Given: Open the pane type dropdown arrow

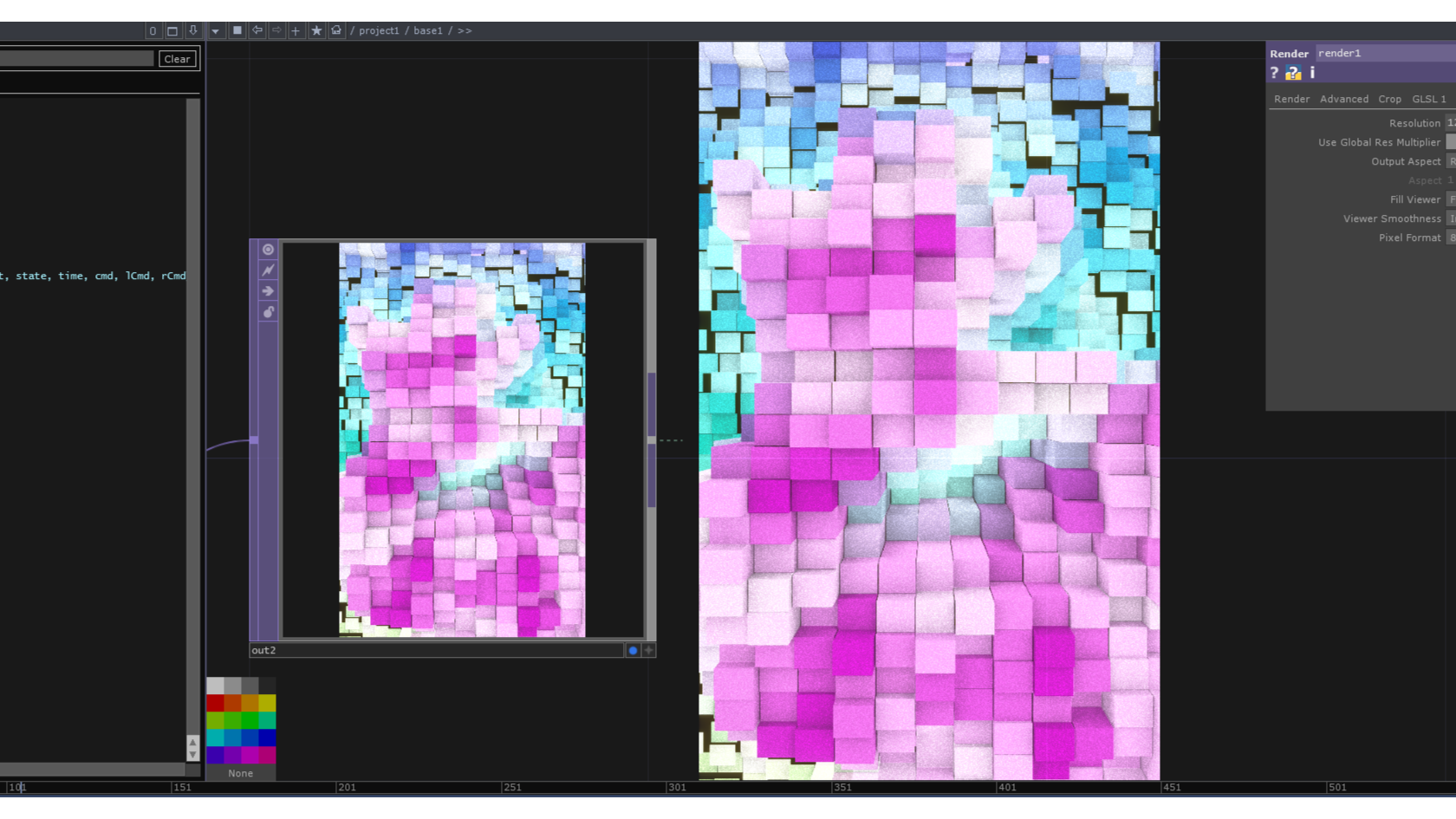Looking at the screenshot, I should 215,31.
